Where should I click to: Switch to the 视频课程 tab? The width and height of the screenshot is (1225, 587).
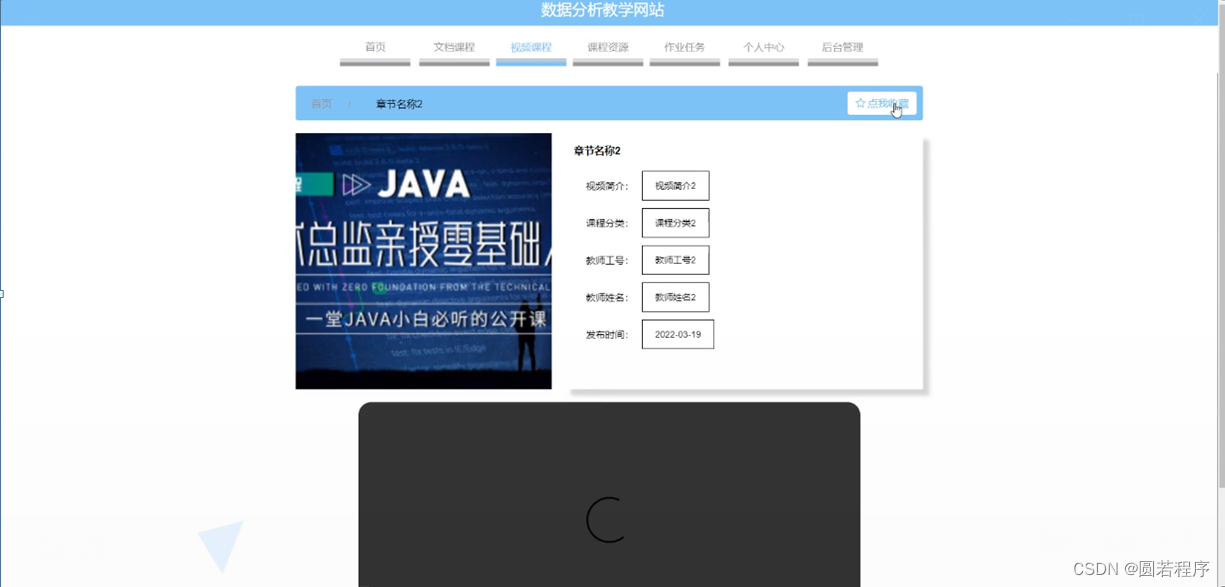[530, 46]
